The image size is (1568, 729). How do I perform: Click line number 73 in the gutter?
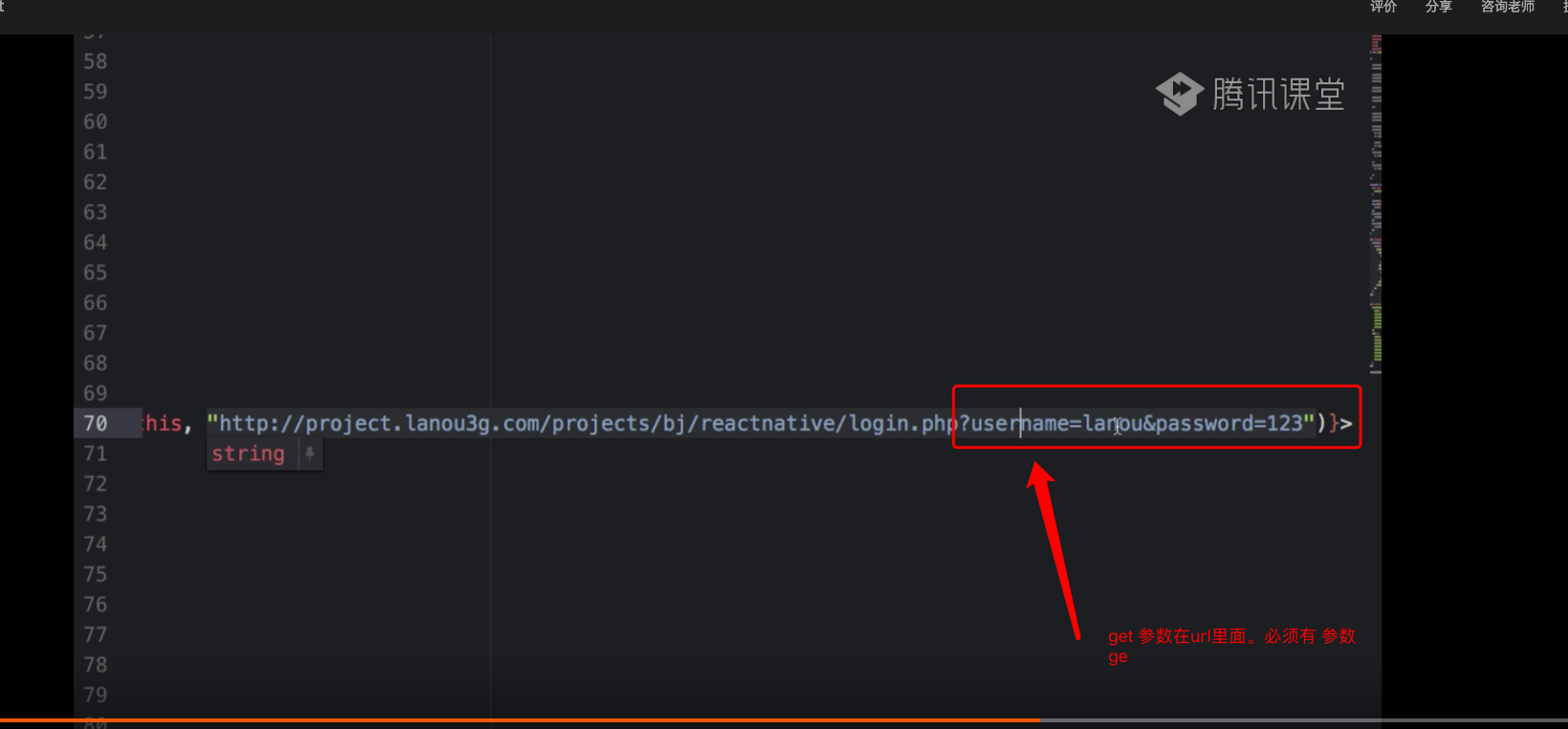[x=96, y=514]
